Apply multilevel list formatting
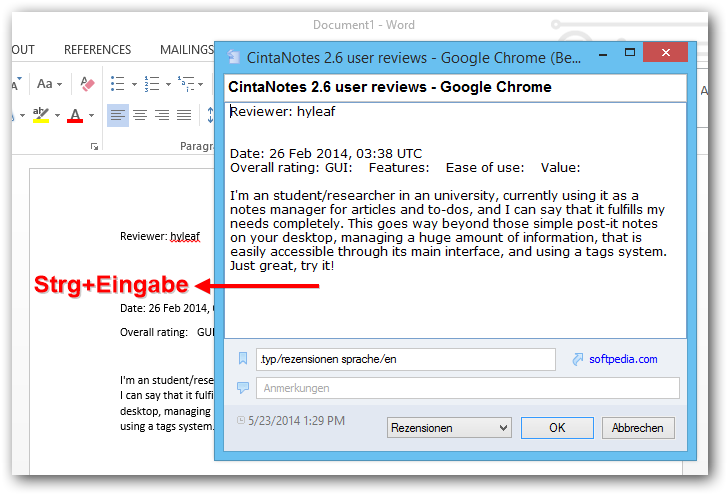This screenshot has height=495, width=728. pyautogui.click(x=186, y=84)
